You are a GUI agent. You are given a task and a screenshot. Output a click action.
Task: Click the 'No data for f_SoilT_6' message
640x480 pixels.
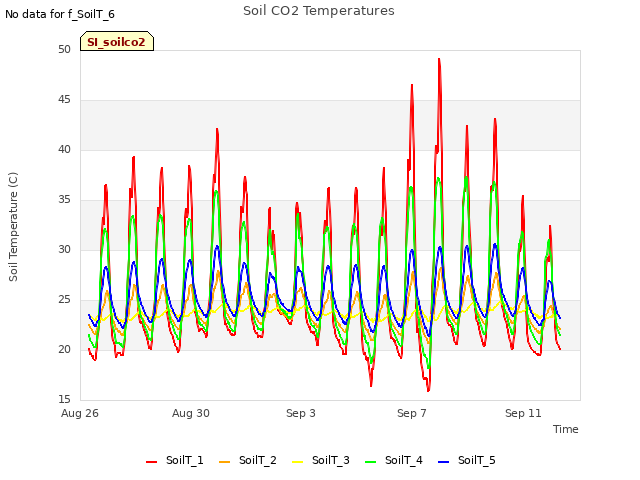click(60, 14)
